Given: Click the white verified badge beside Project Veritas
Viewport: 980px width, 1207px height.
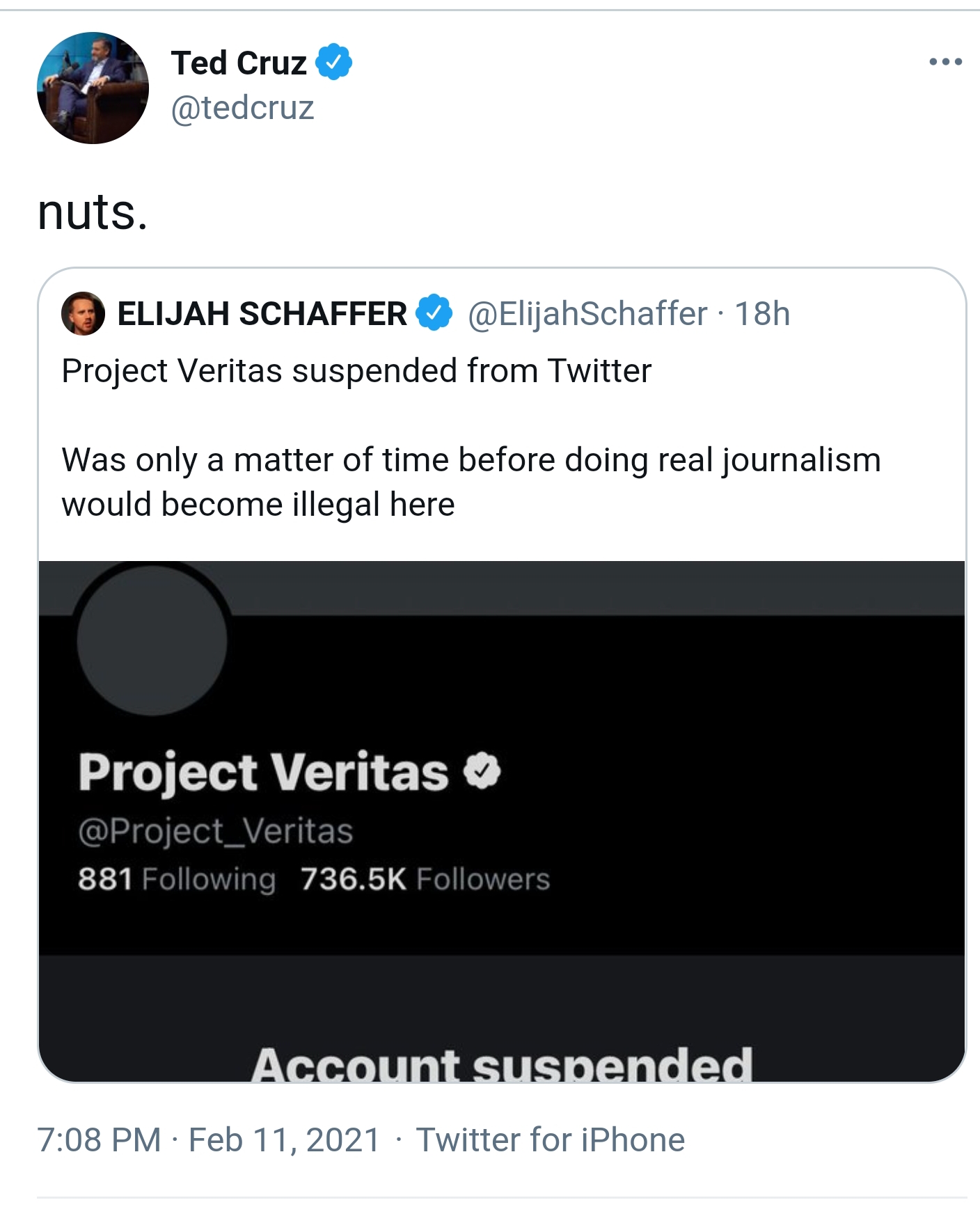Looking at the screenshot, I should coord(482,771).
